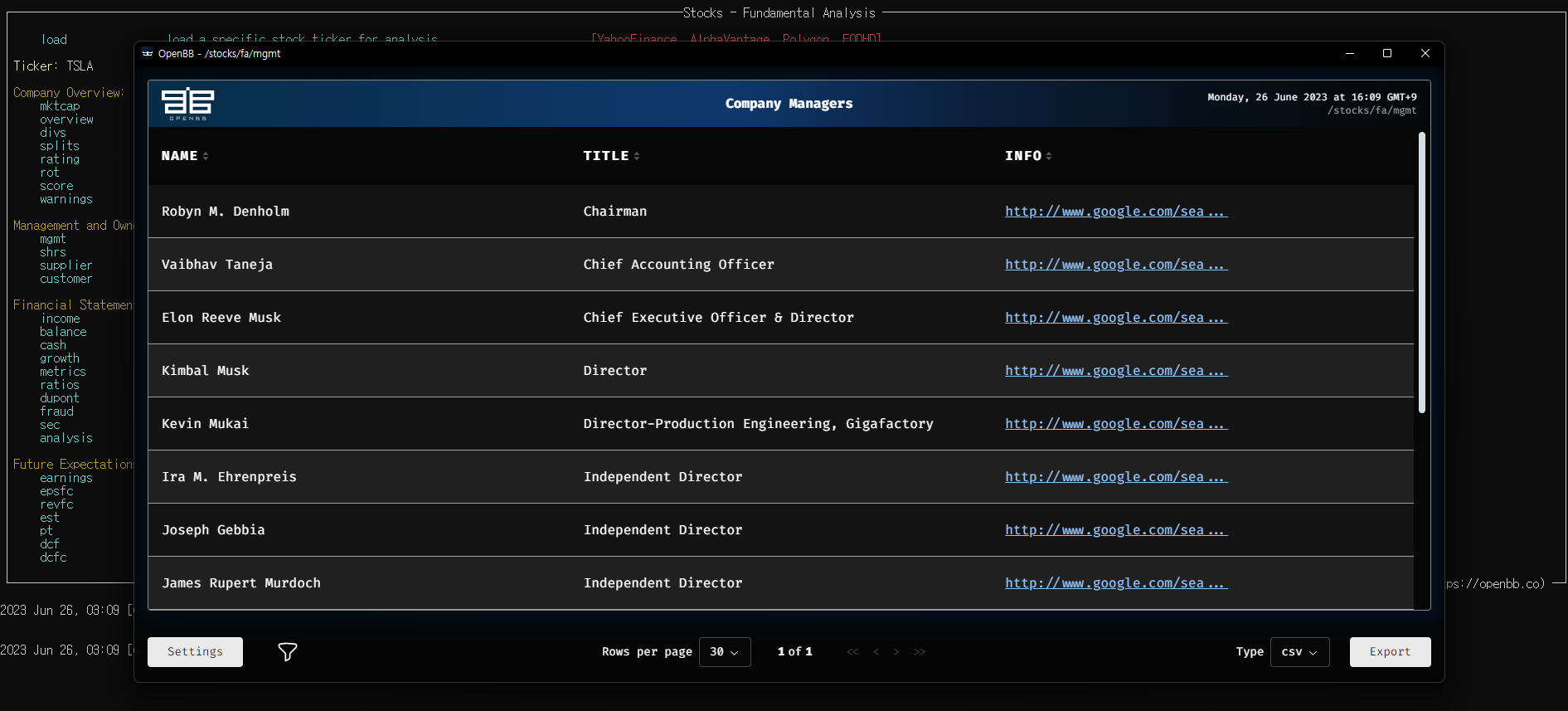
Task: Open Kevin Mukai's info link
Action: pos(1116,424)
